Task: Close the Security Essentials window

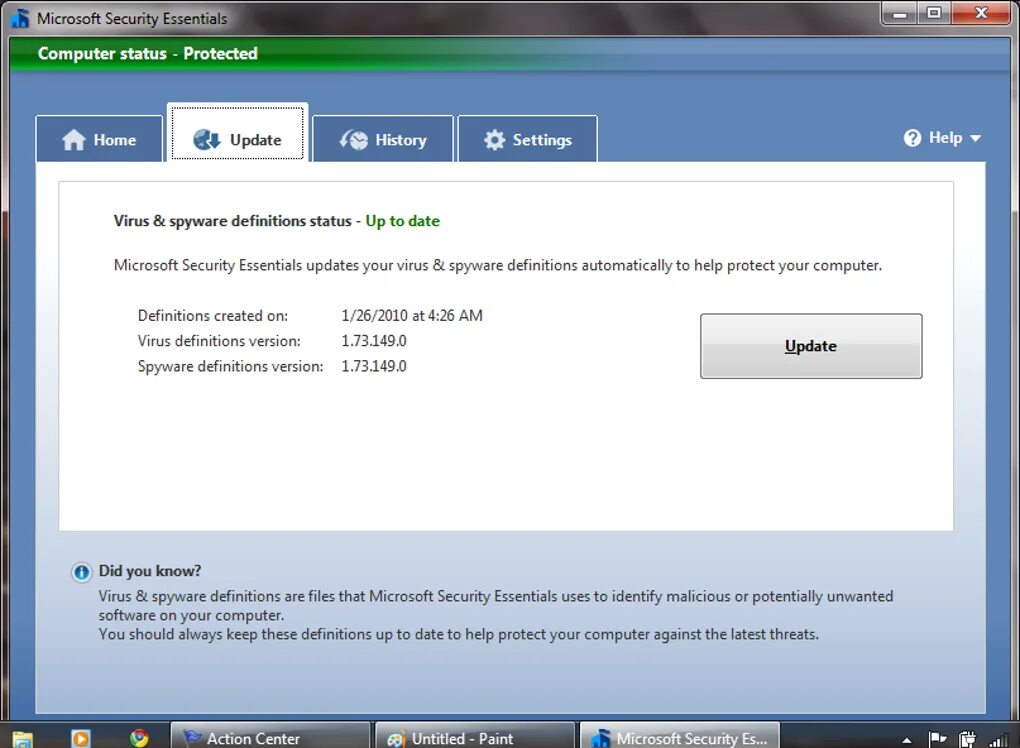Action: [982, 14]
